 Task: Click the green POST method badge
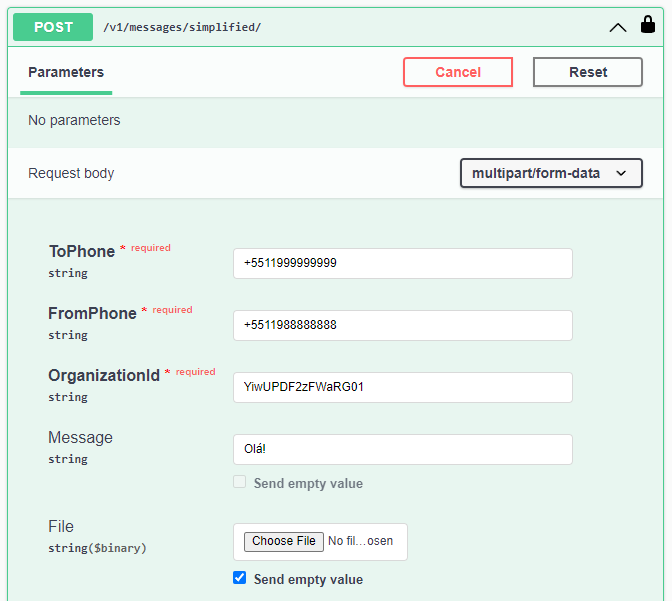tap(53, 27)
